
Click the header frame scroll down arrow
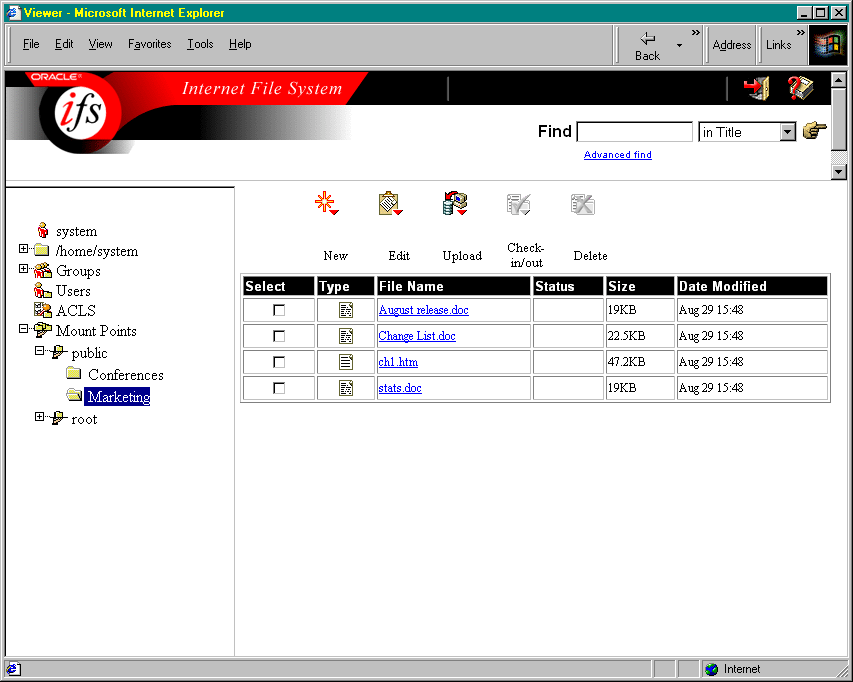click(x=838, y=172)
